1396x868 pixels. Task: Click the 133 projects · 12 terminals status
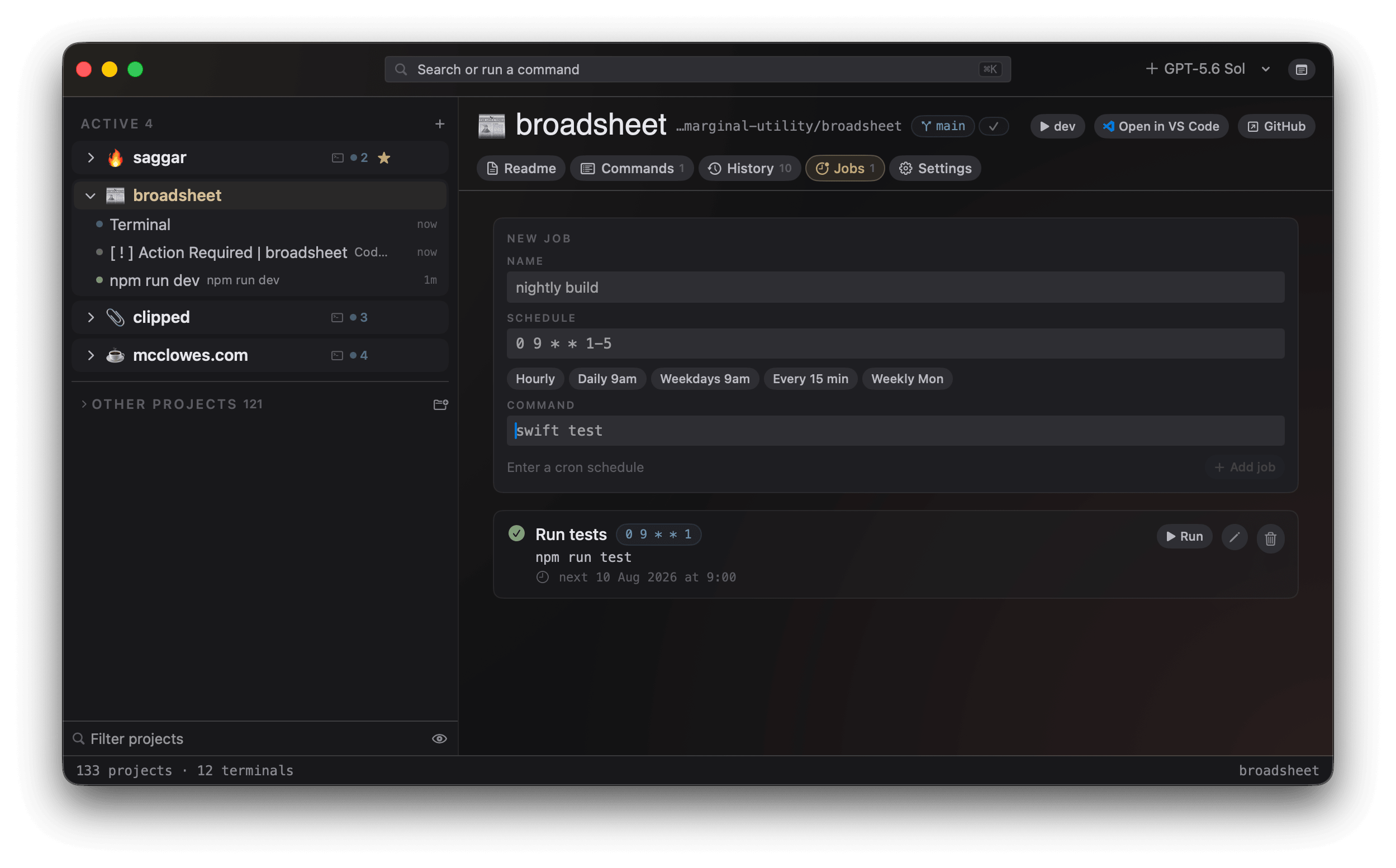(x=185, y=770)
